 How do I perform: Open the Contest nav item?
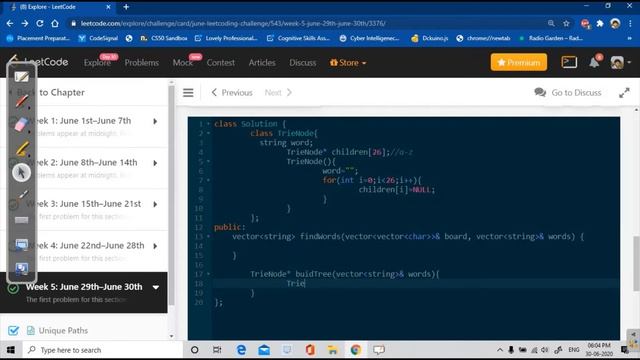pos(220,62)
